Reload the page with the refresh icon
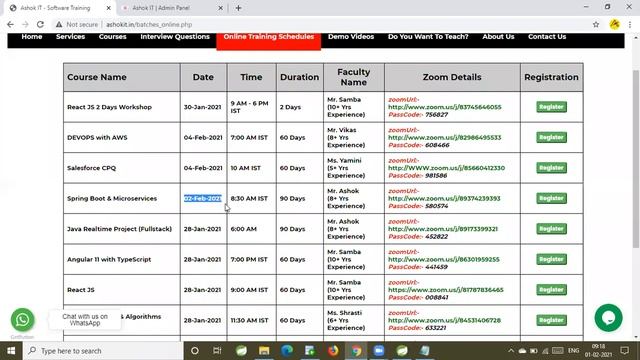Screen dimensions: 640x360 pos(40,24)
